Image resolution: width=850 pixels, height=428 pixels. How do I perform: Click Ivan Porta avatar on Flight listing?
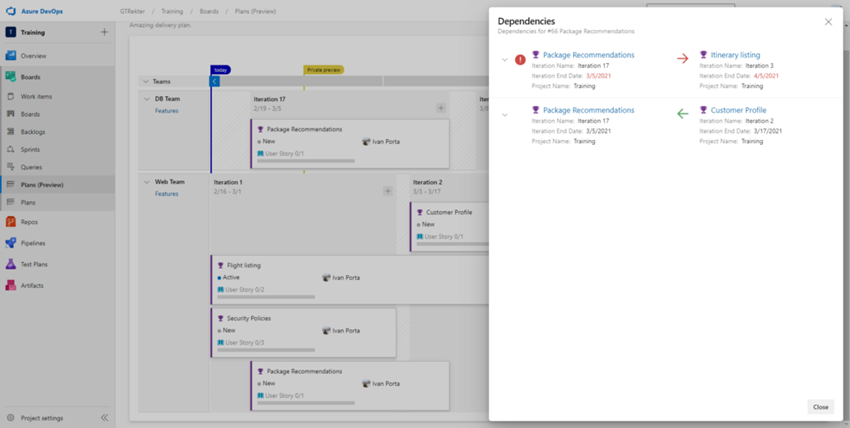point(326,278)
